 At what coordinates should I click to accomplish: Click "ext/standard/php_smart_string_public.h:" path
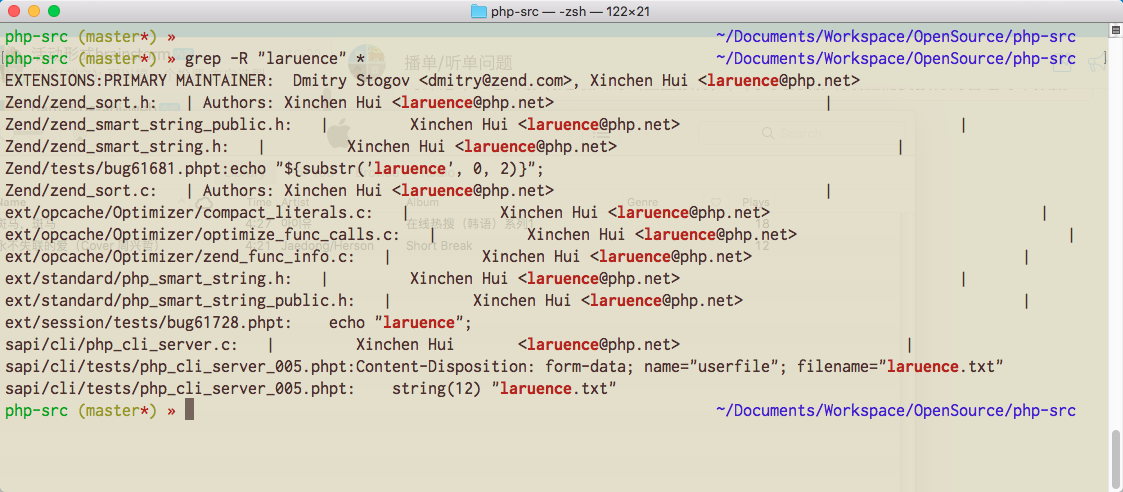click(180, 301)
